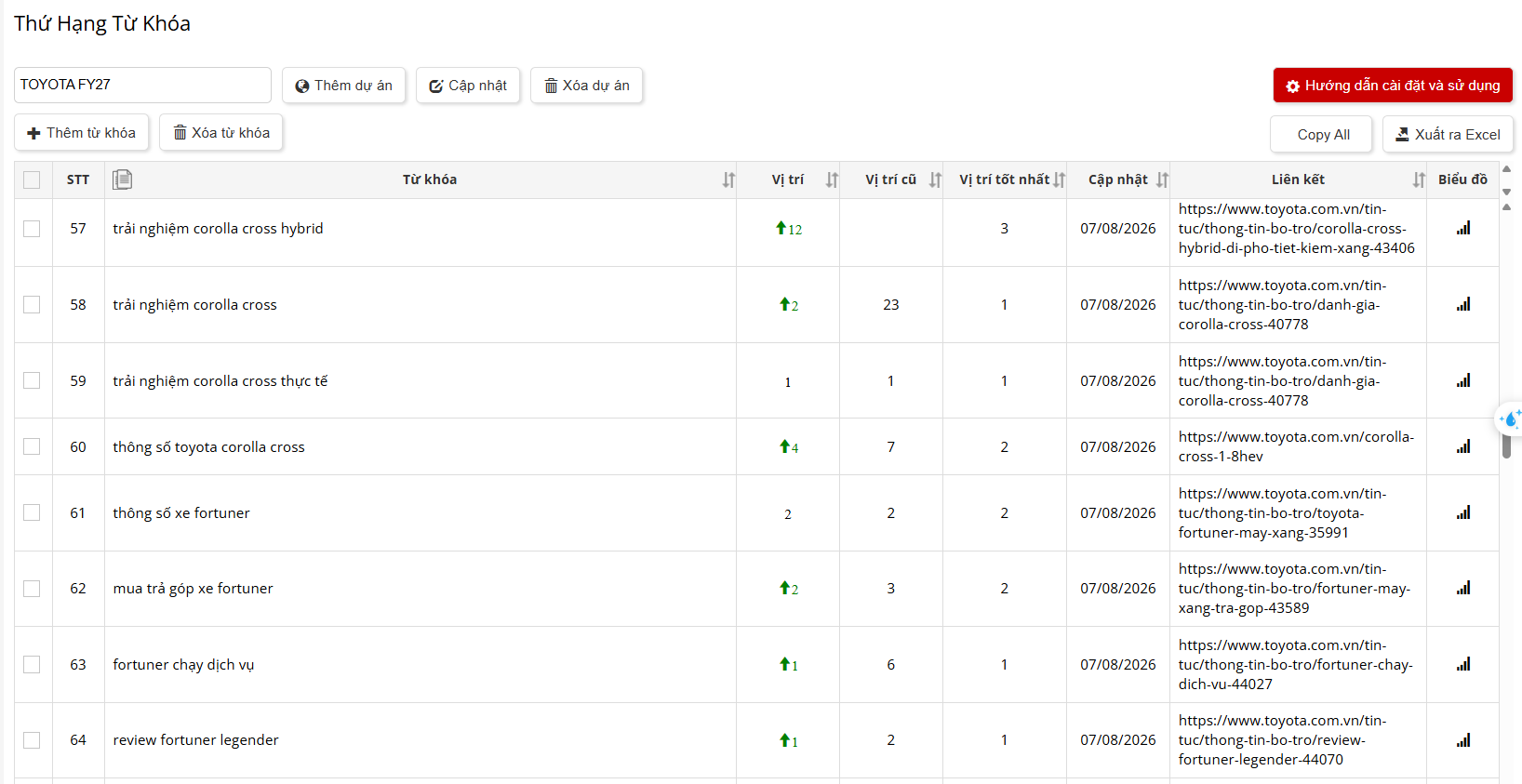Select checkbox for row 62
This screenshot has width=1522, height=784.
pos(32,588)
